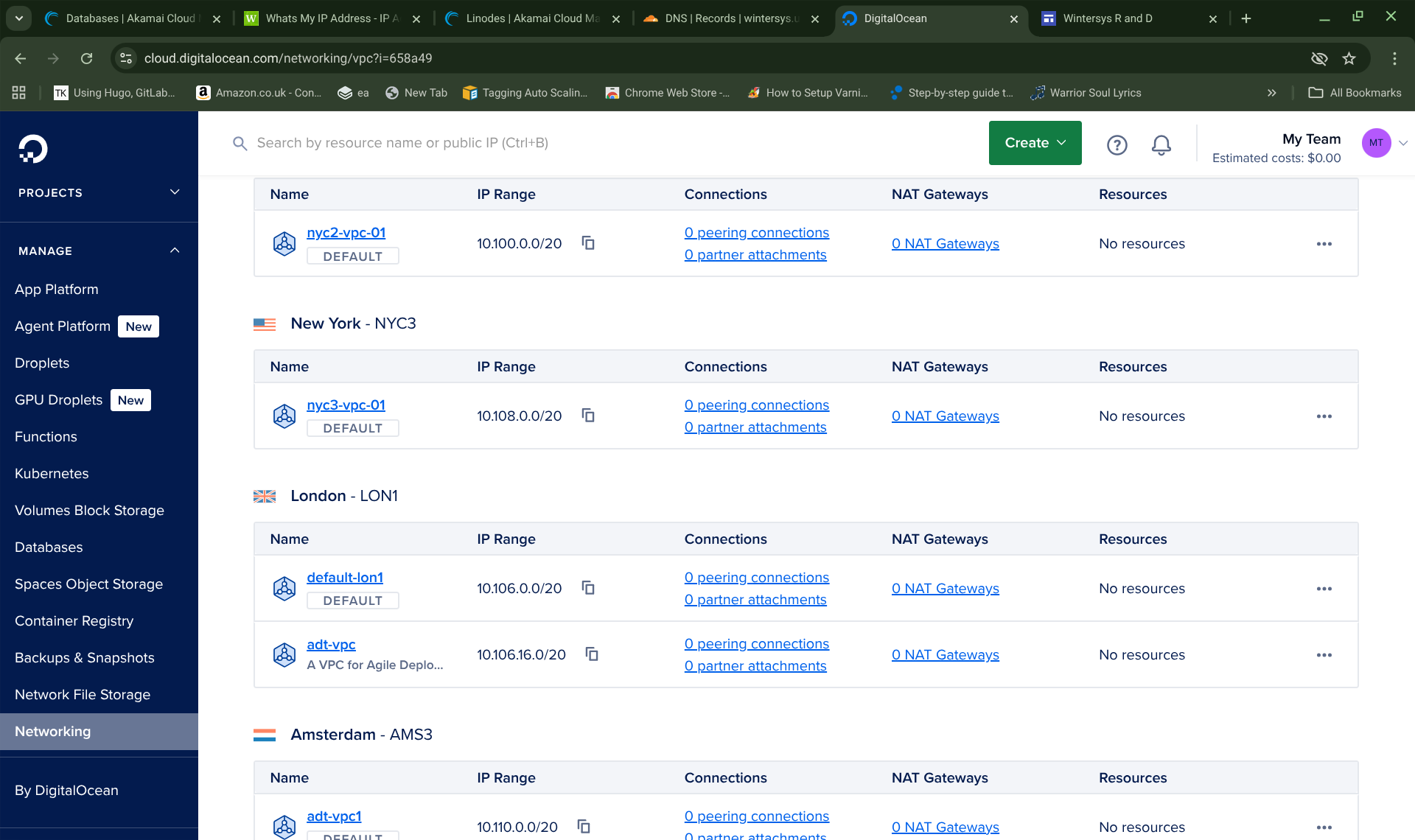Open the notifications bell
This screenshot has width=1415, height=840.
[1161, 145]
